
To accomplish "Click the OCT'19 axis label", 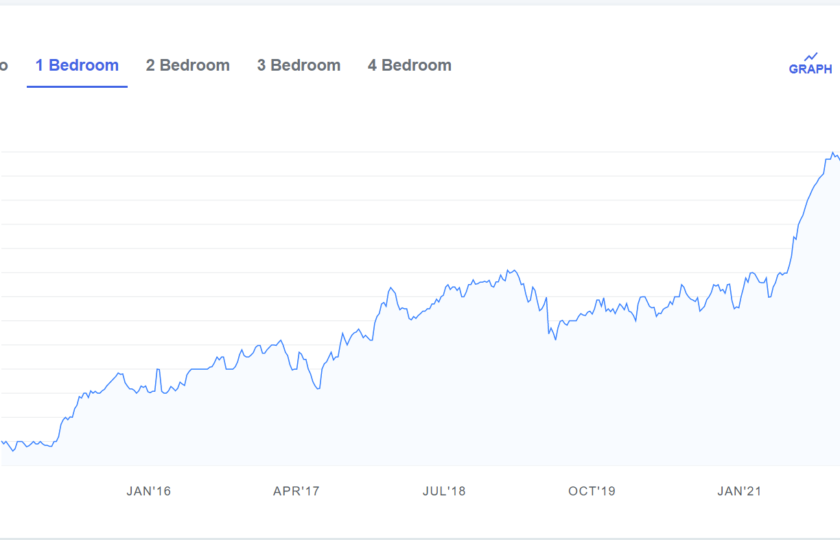I will coord(591,491).
